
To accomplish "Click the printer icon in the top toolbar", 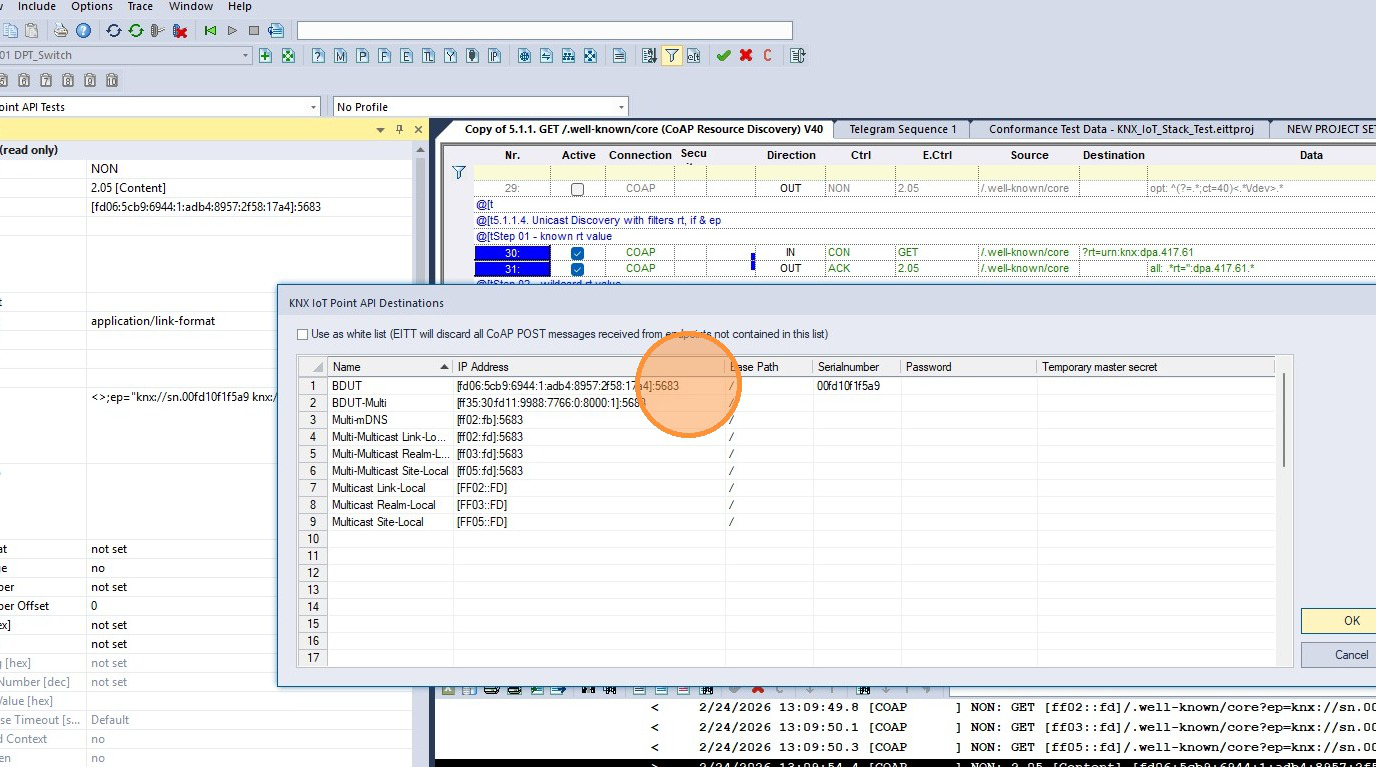I will click(61, 31).
